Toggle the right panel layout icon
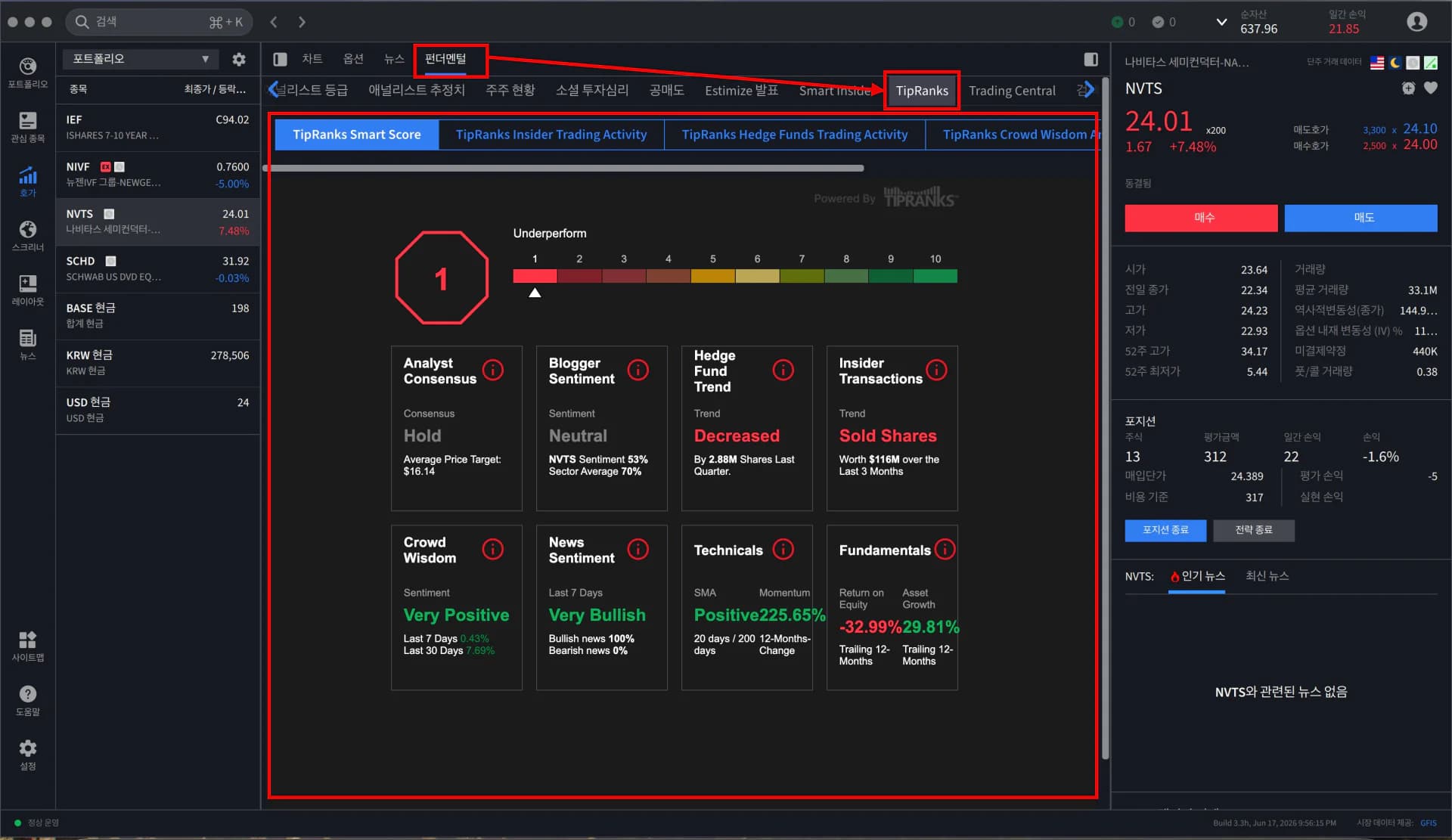 (1091, 59)
